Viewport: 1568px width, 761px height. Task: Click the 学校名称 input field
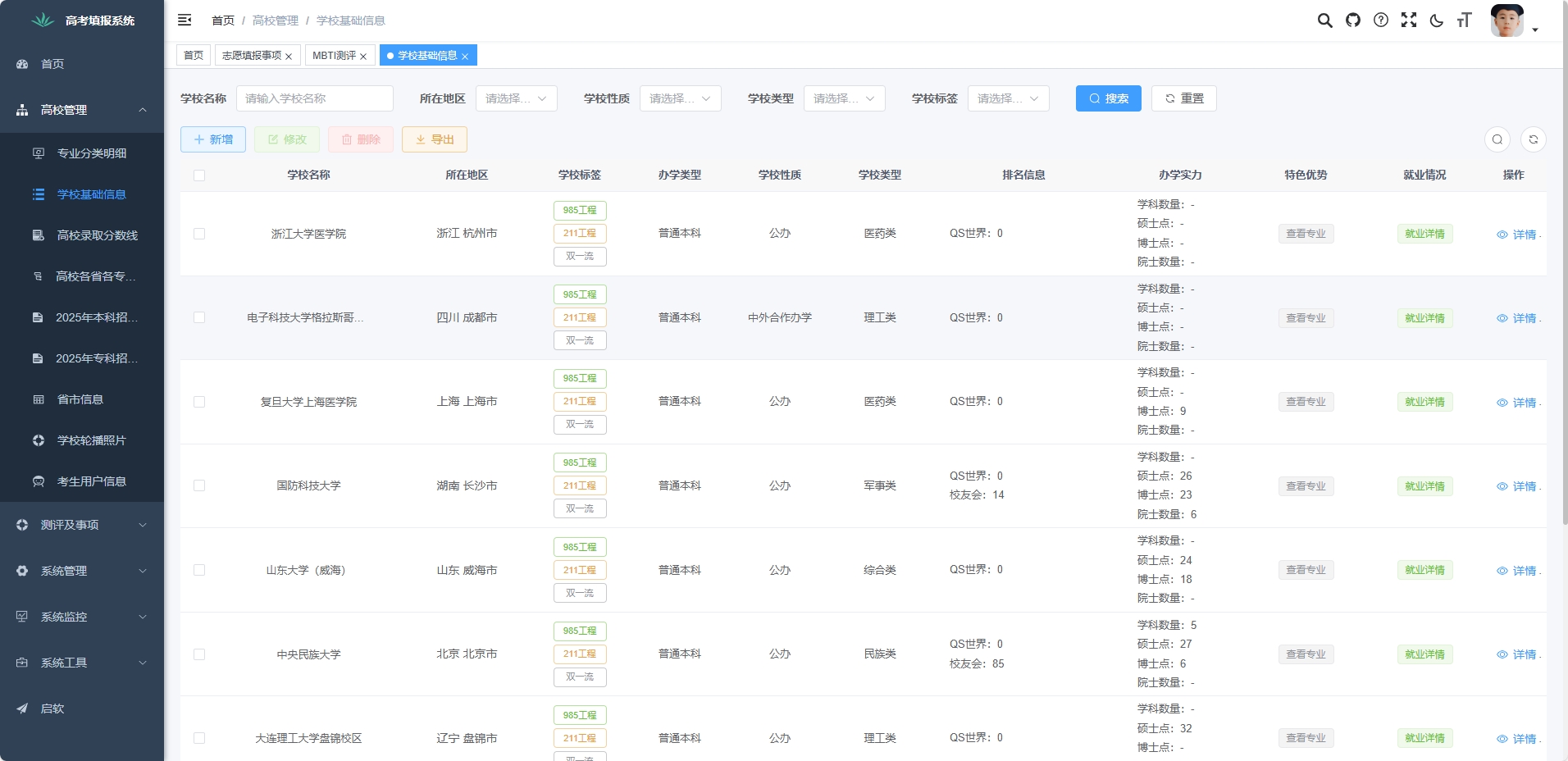315,98
